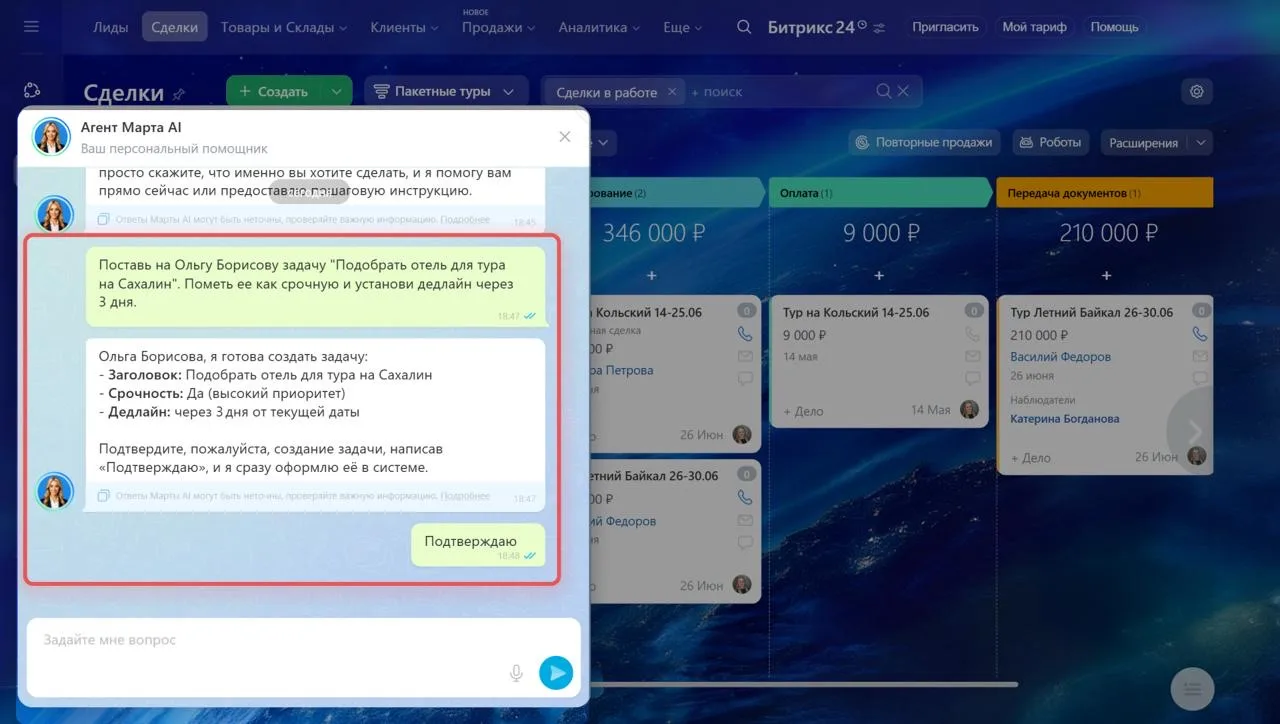
Task: Remove the Сделки в работе filter chip
Action: [x=672, y=91]
